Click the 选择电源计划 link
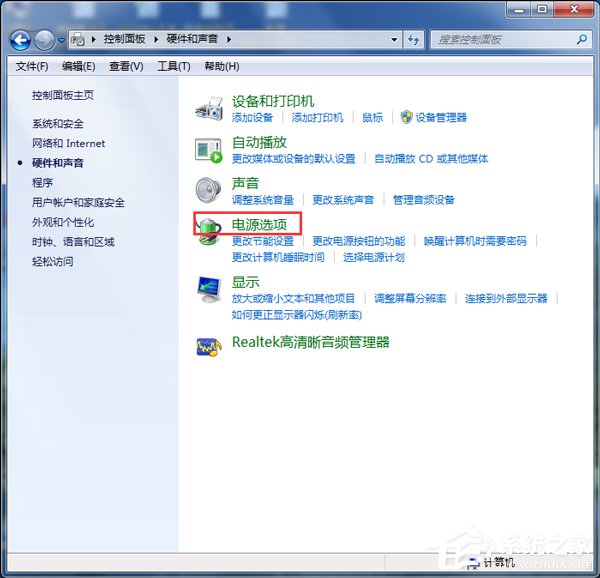The width and height of the screenshot is (600, 578). tap(373, 257)
